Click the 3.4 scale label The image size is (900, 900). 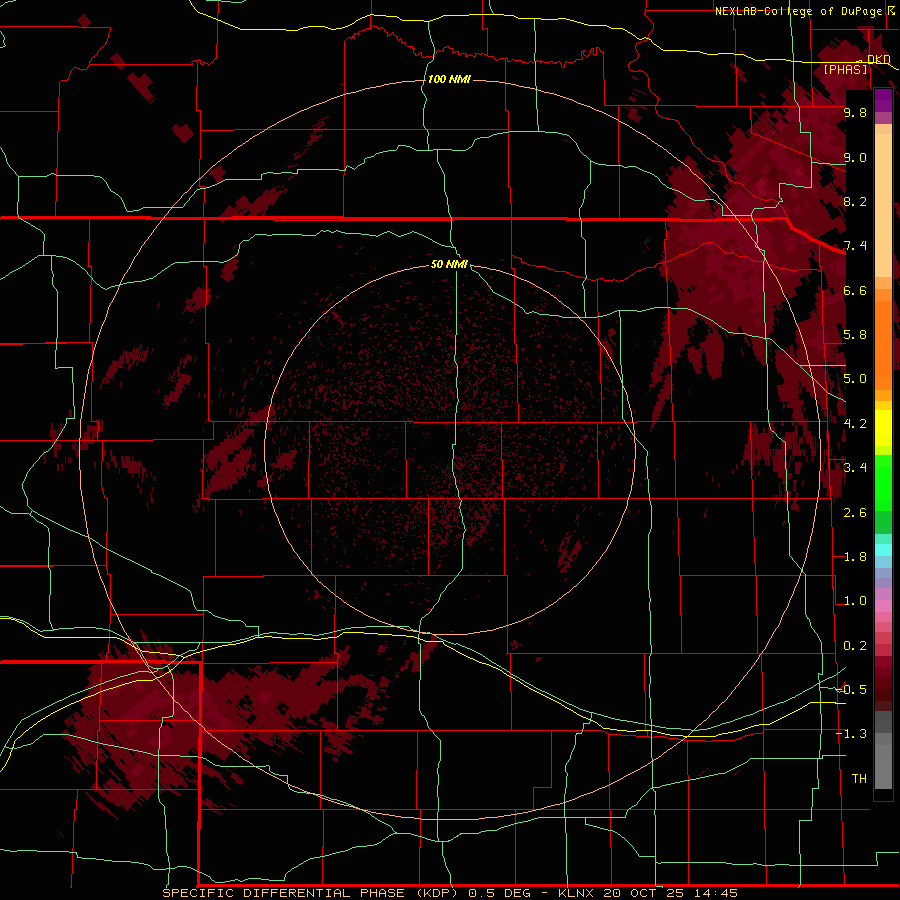click(x=855, y=467)
